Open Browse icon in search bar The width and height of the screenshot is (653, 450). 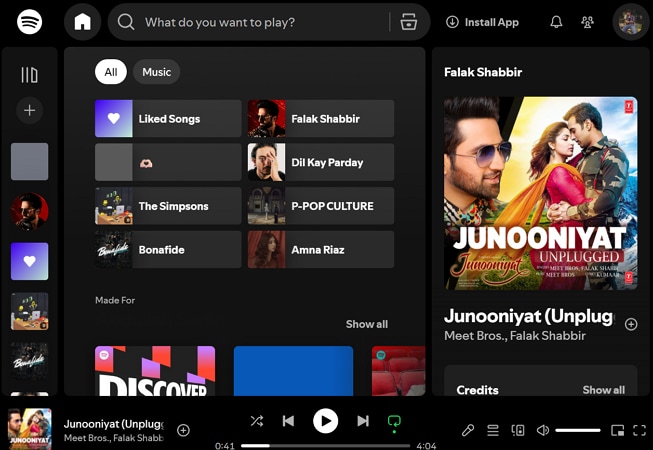(x=409, y=22)
